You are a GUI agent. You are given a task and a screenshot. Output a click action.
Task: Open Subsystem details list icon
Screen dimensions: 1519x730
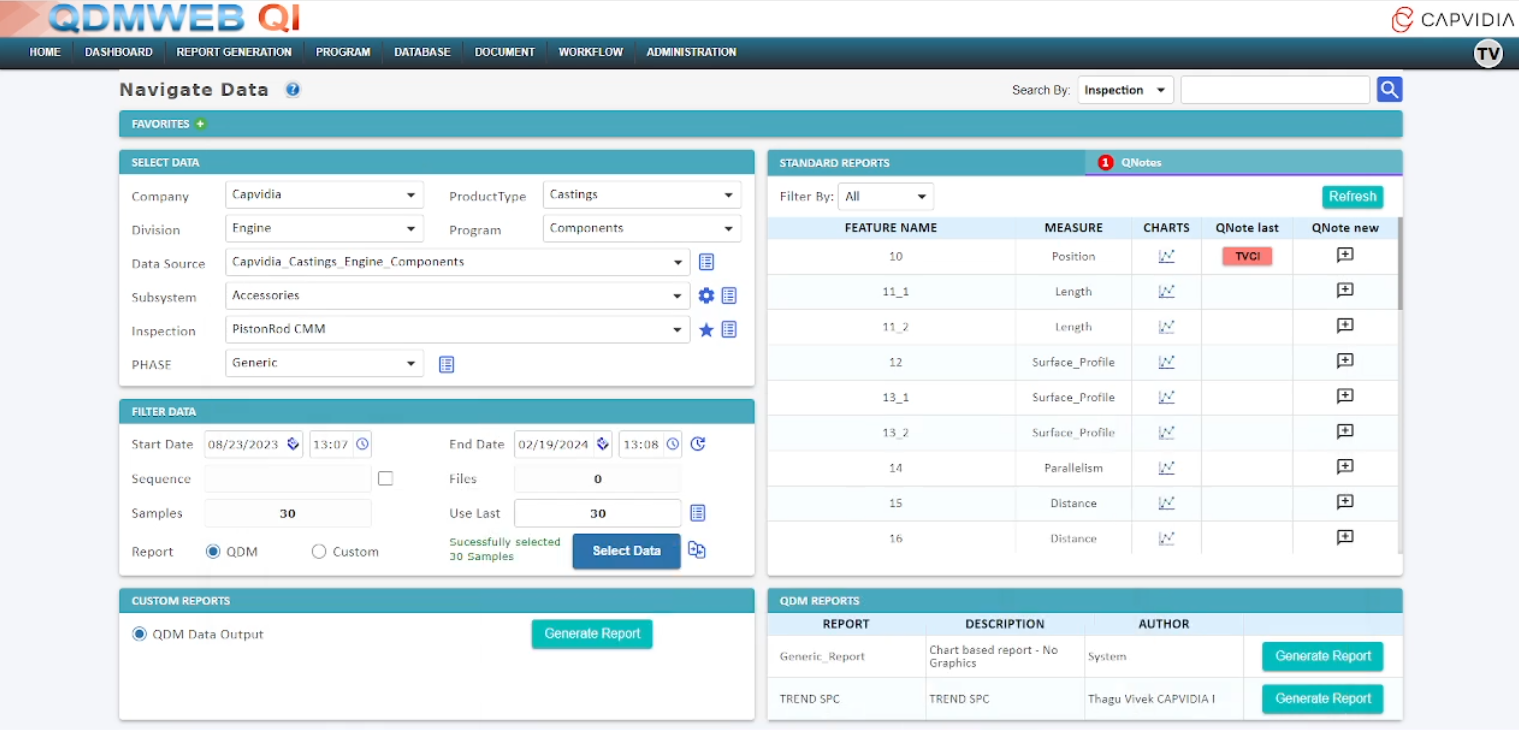pyautogui.click(x=729, y=296)
